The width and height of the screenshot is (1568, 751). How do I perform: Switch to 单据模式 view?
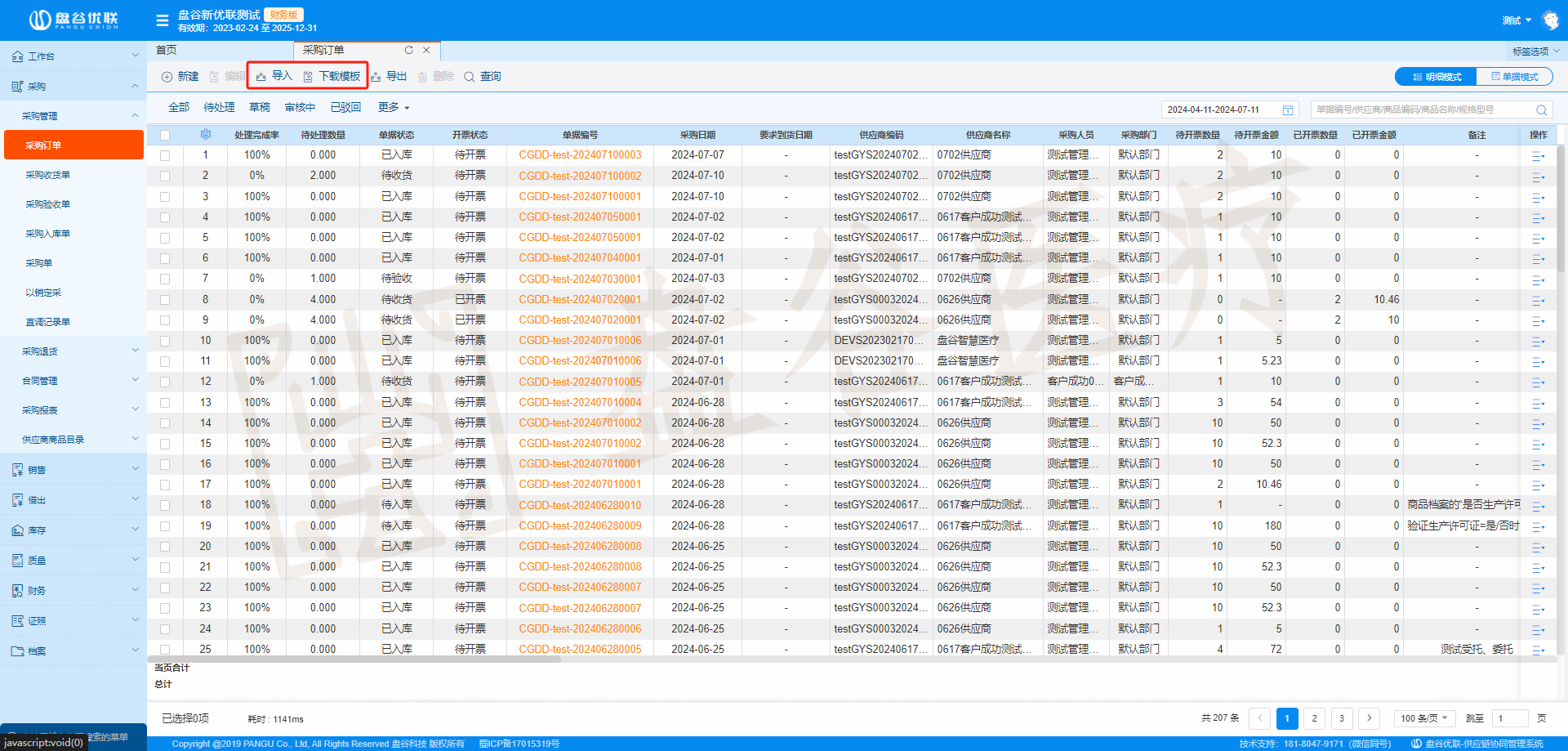click(1514, 77)
